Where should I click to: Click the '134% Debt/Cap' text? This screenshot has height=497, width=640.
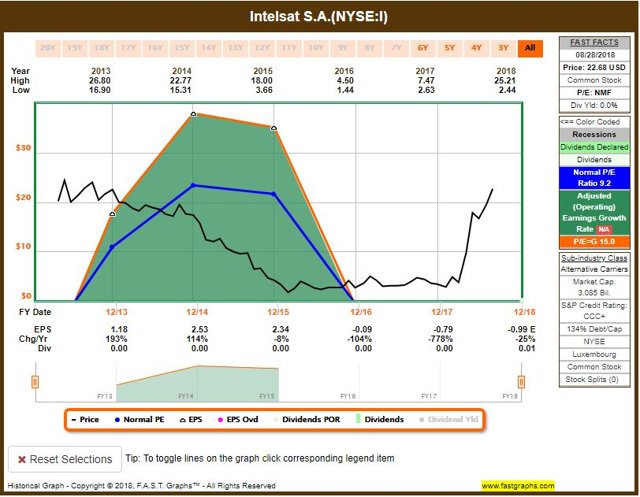pos(594,329)
